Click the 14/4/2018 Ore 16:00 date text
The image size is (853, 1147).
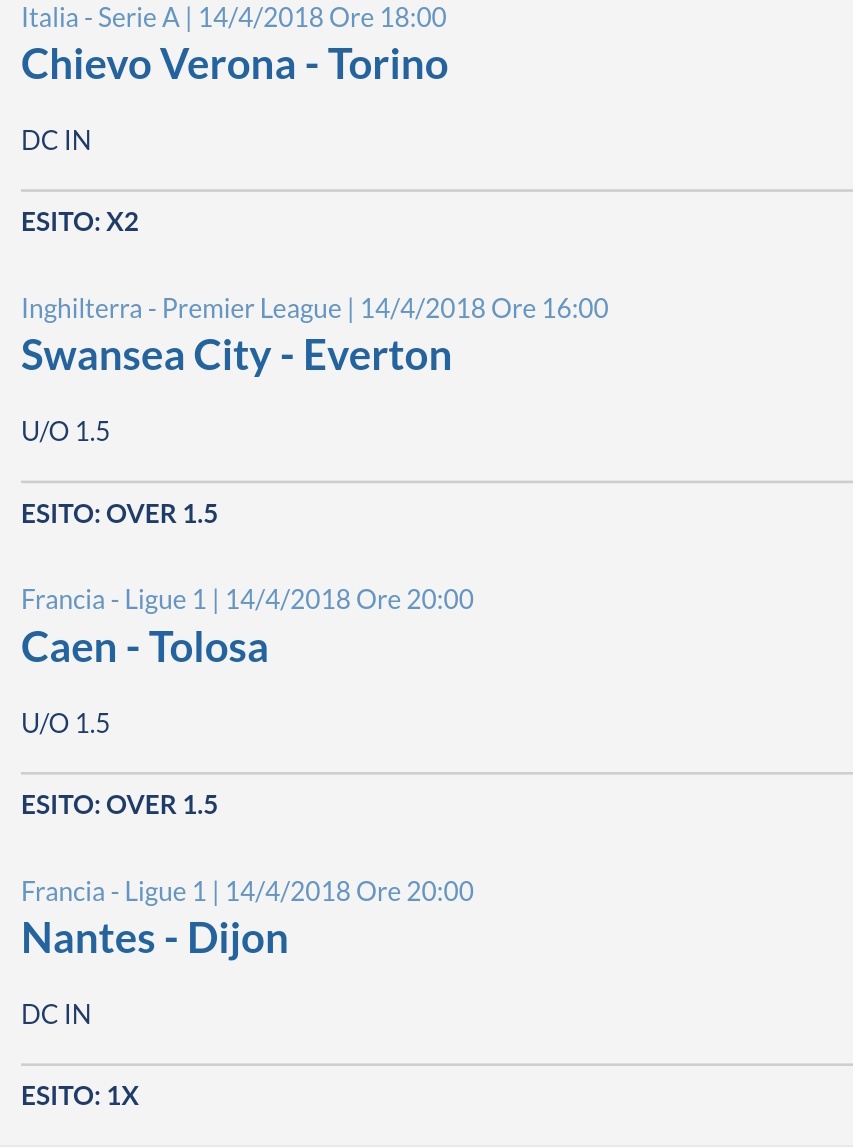coord(484,309)
